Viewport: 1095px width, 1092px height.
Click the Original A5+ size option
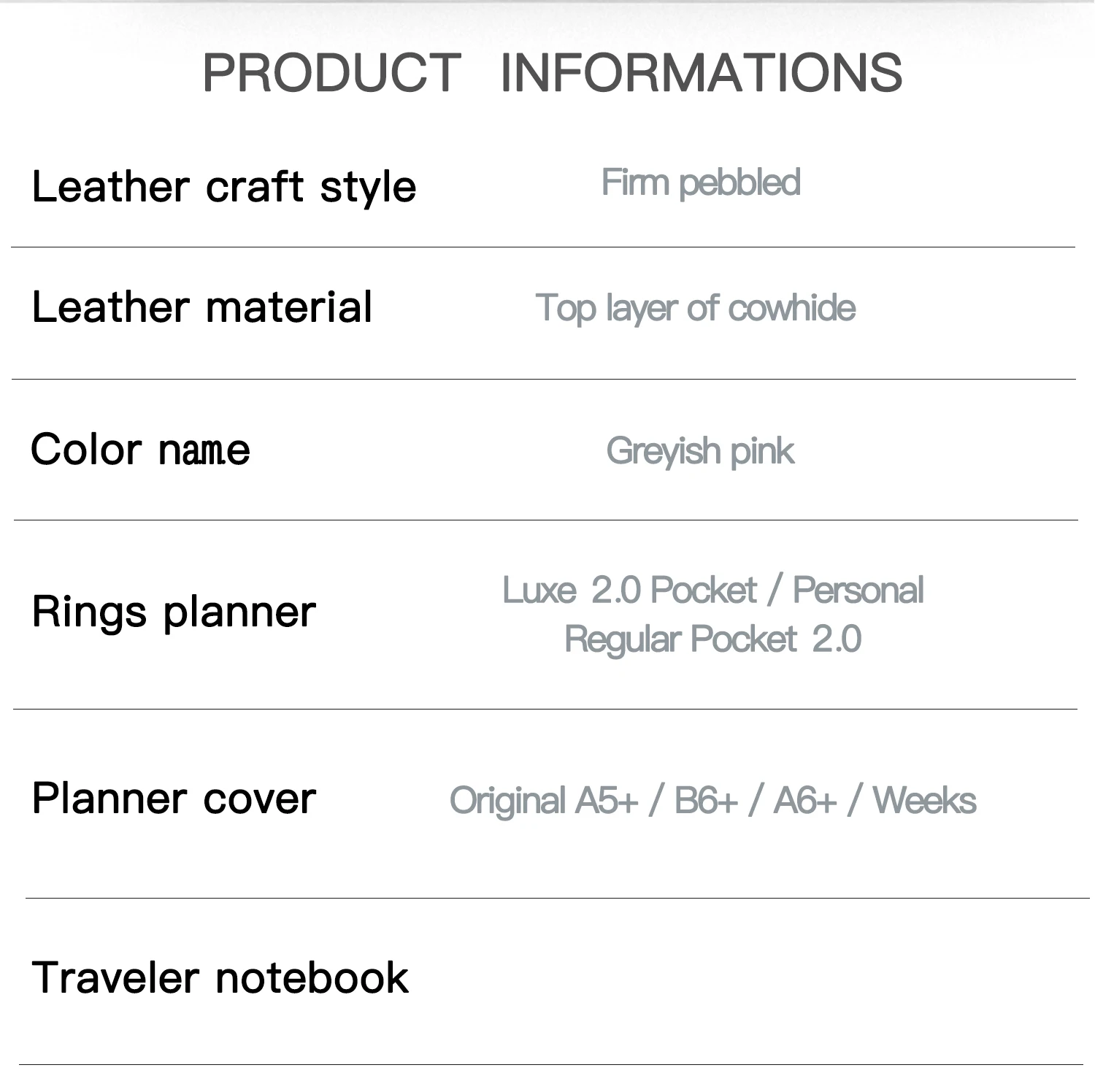544,801
